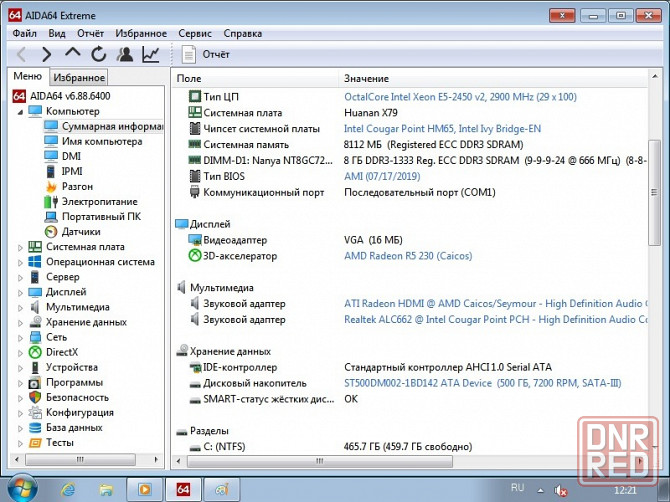This screenshot has width=670, height=502.
Task: Switch to the Меню tab
Action: (x=28, y=76)
